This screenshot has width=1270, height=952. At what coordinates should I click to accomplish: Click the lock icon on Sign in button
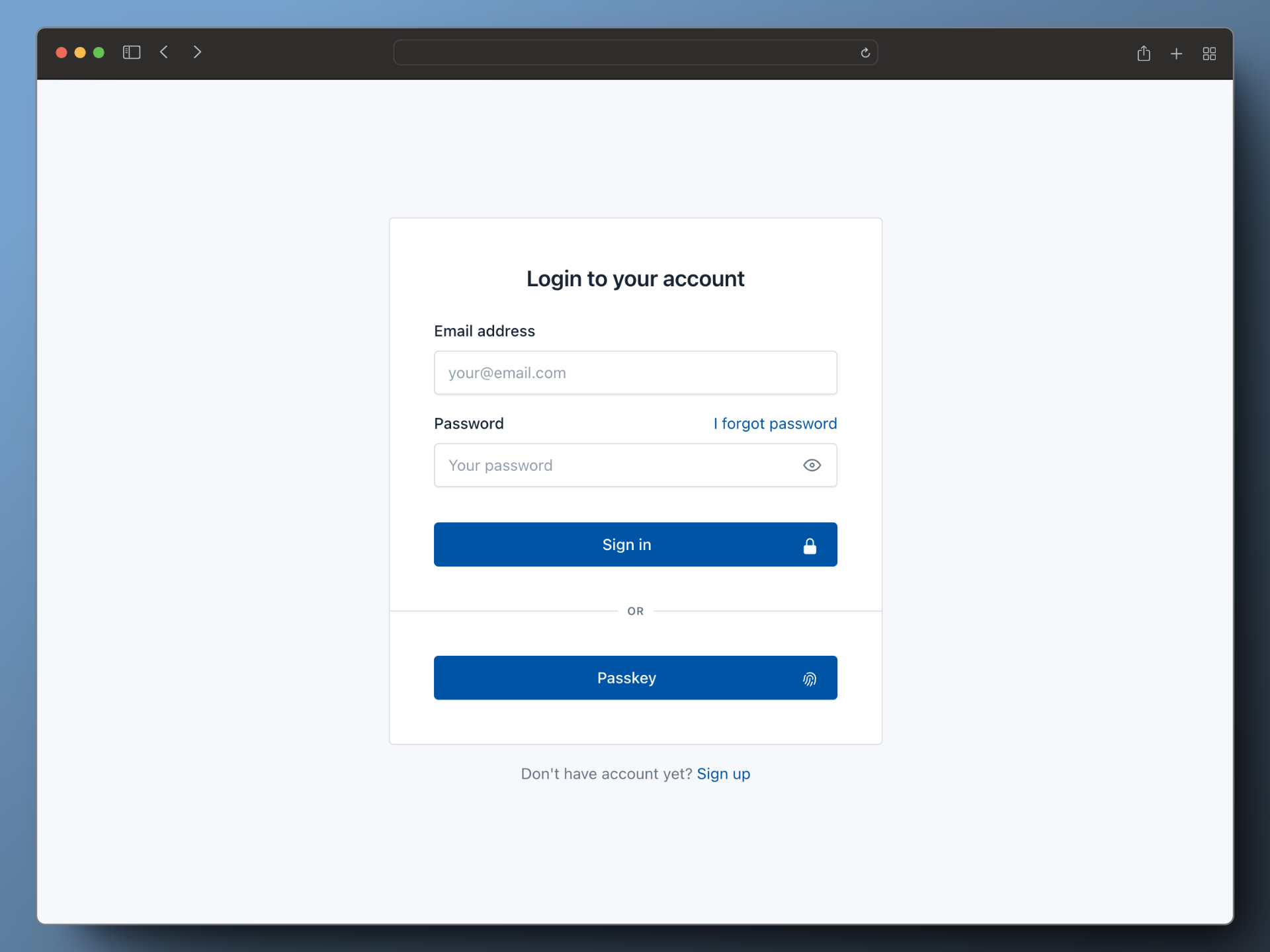coord(810,544)
